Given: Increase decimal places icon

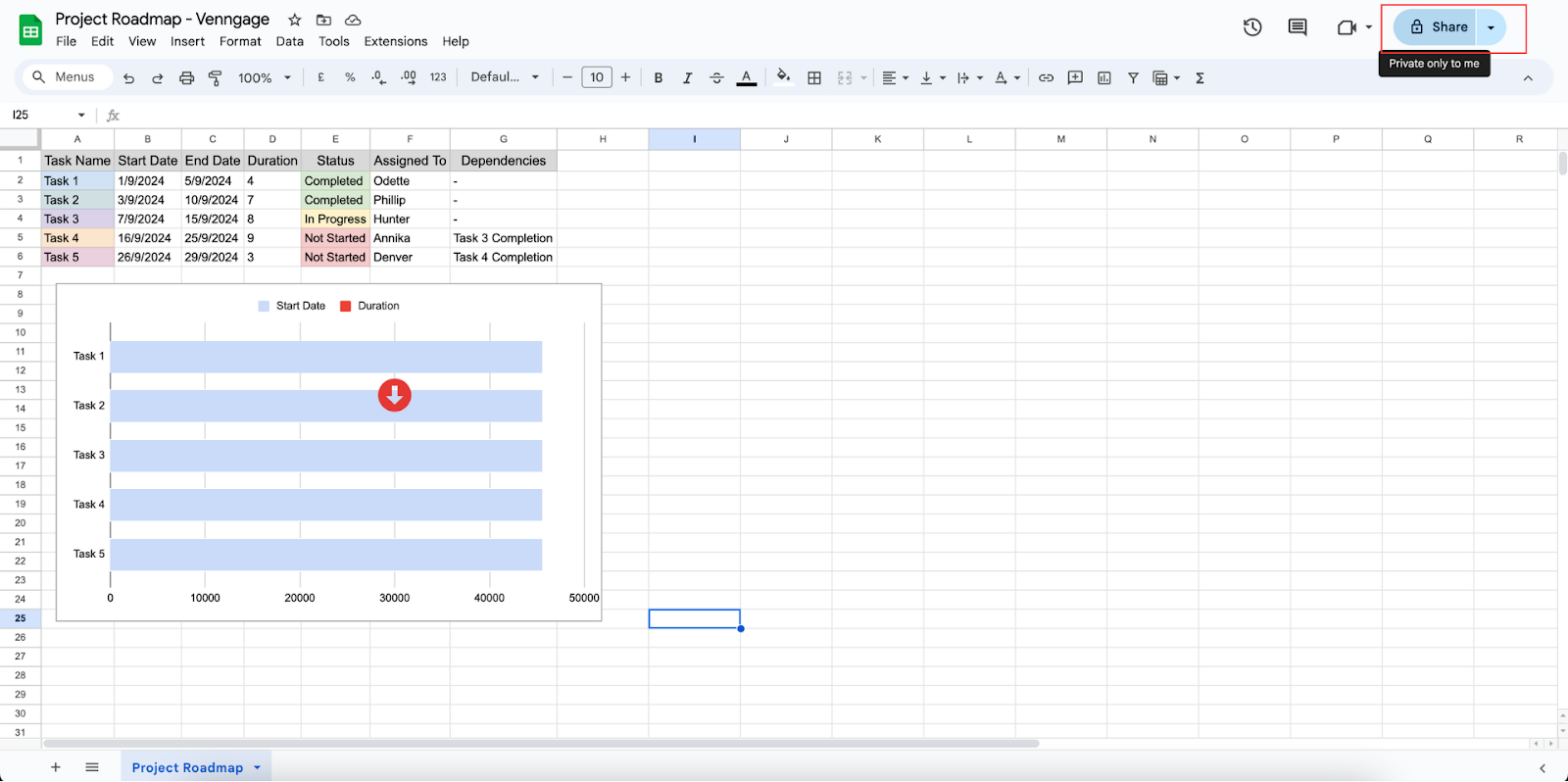Looking at the screenshot, I should (409, 77).
